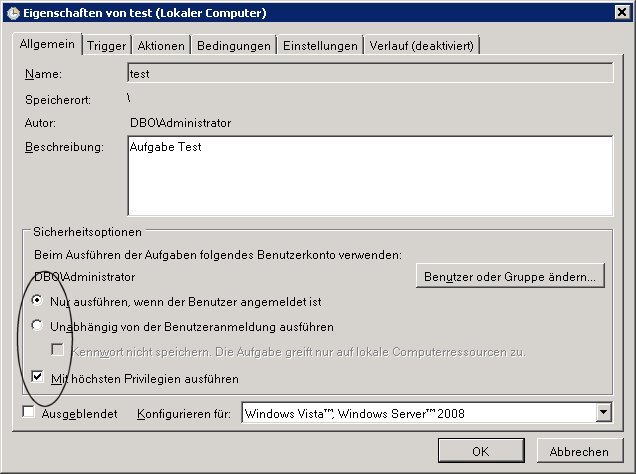
Task: Go to the Einstellungen tab
Action: pyautogui.click(x=320, y=45)
